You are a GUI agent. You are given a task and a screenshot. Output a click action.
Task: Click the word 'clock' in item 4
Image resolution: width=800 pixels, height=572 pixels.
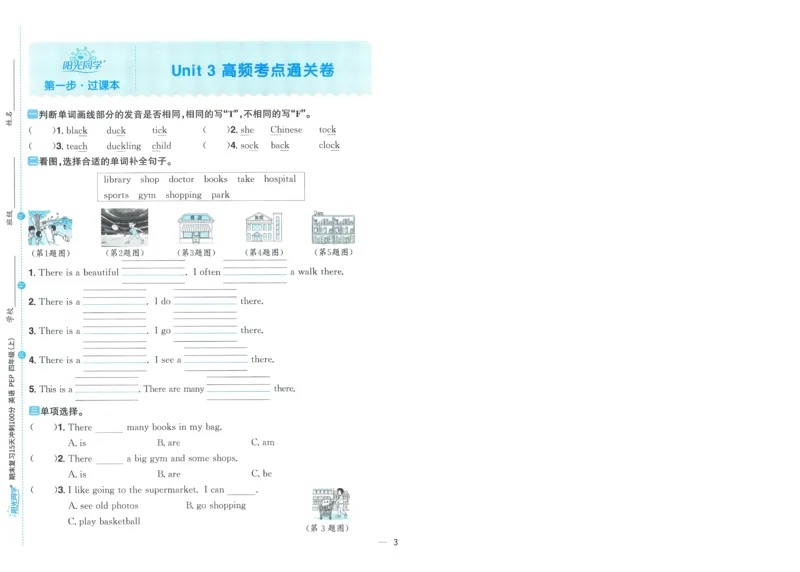[x=329, y=145]
